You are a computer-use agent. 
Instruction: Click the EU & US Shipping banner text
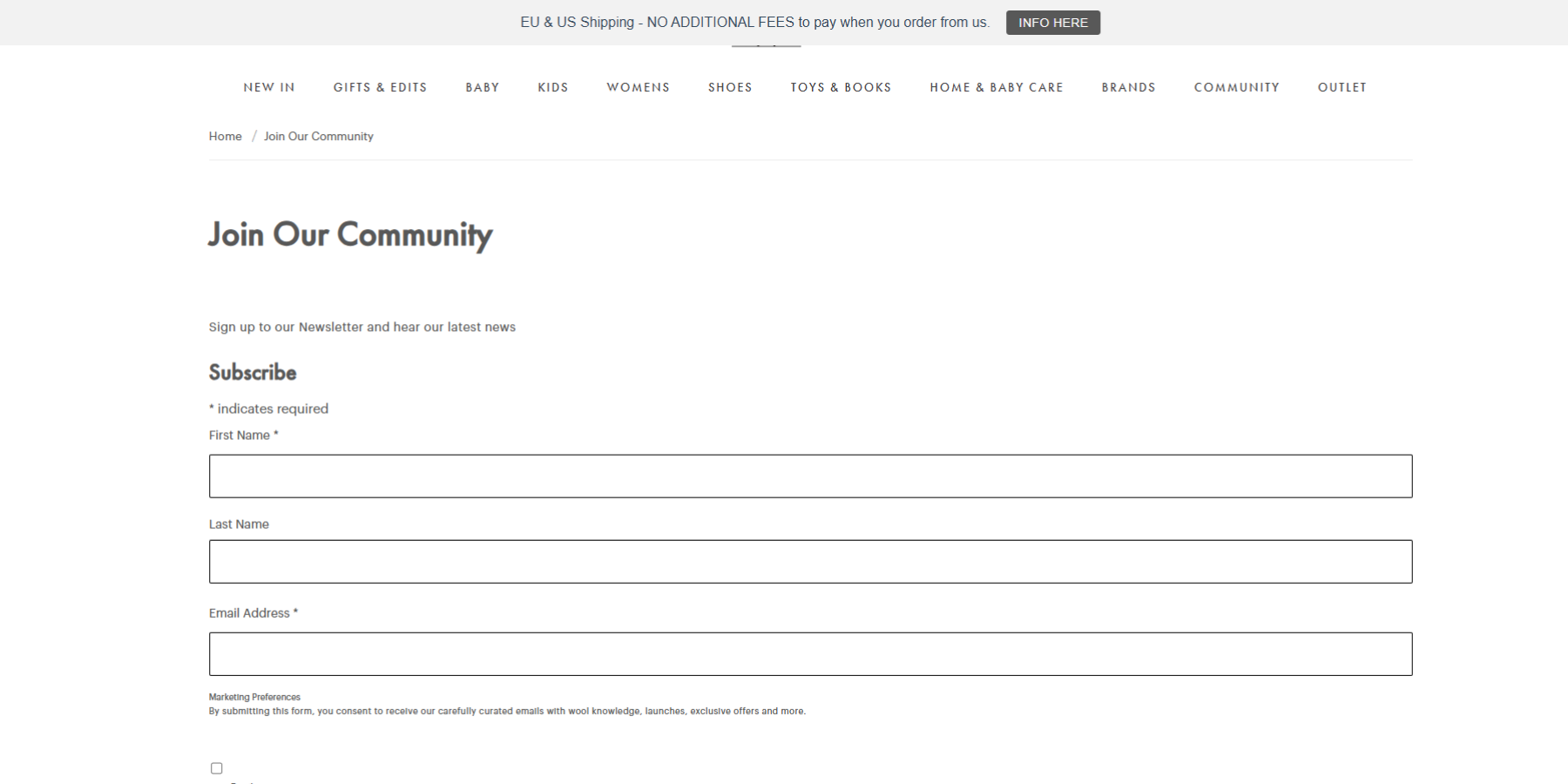tap(754, 23)
